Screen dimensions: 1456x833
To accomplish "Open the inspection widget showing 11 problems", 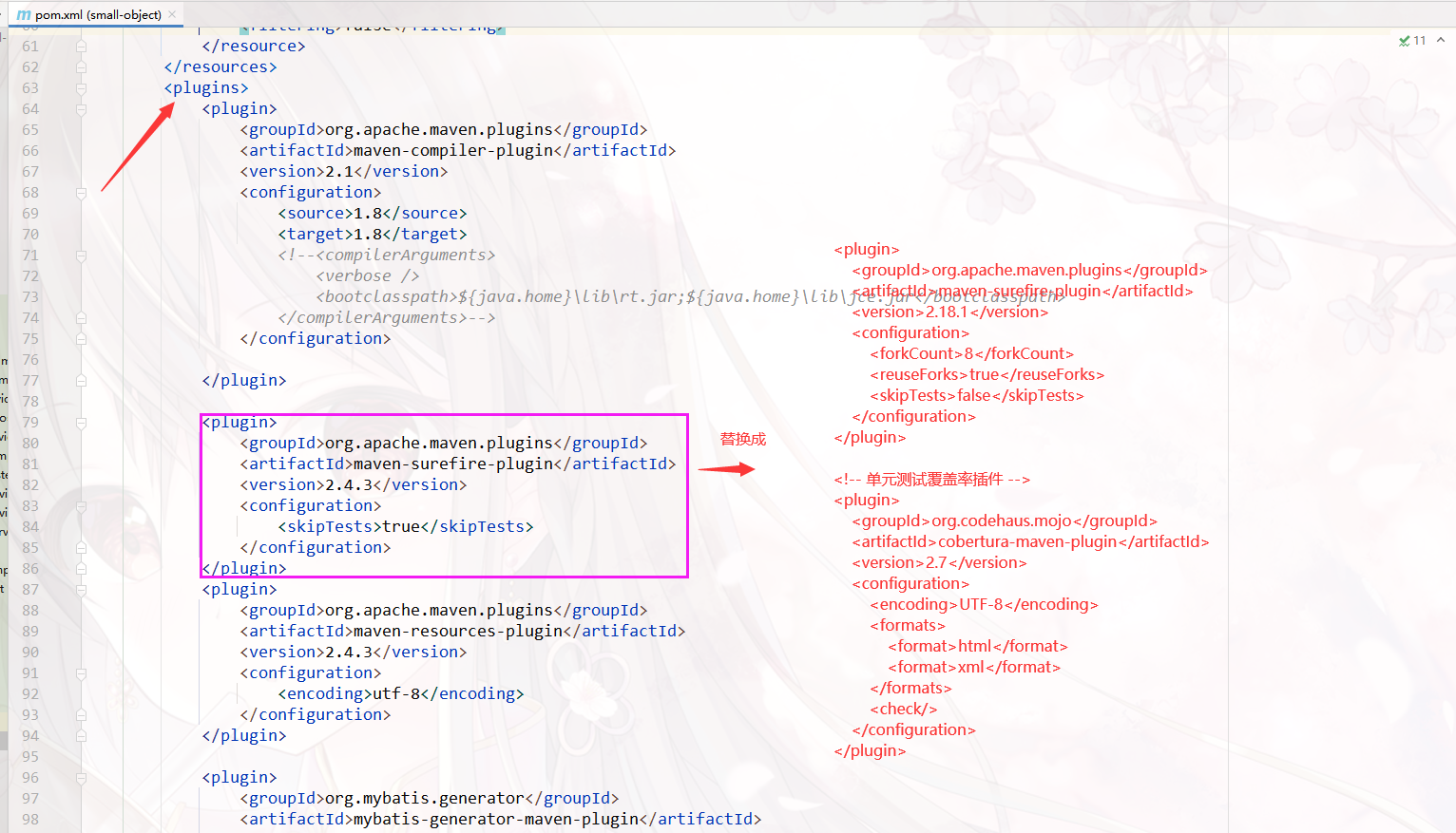I will point(1413,40).
